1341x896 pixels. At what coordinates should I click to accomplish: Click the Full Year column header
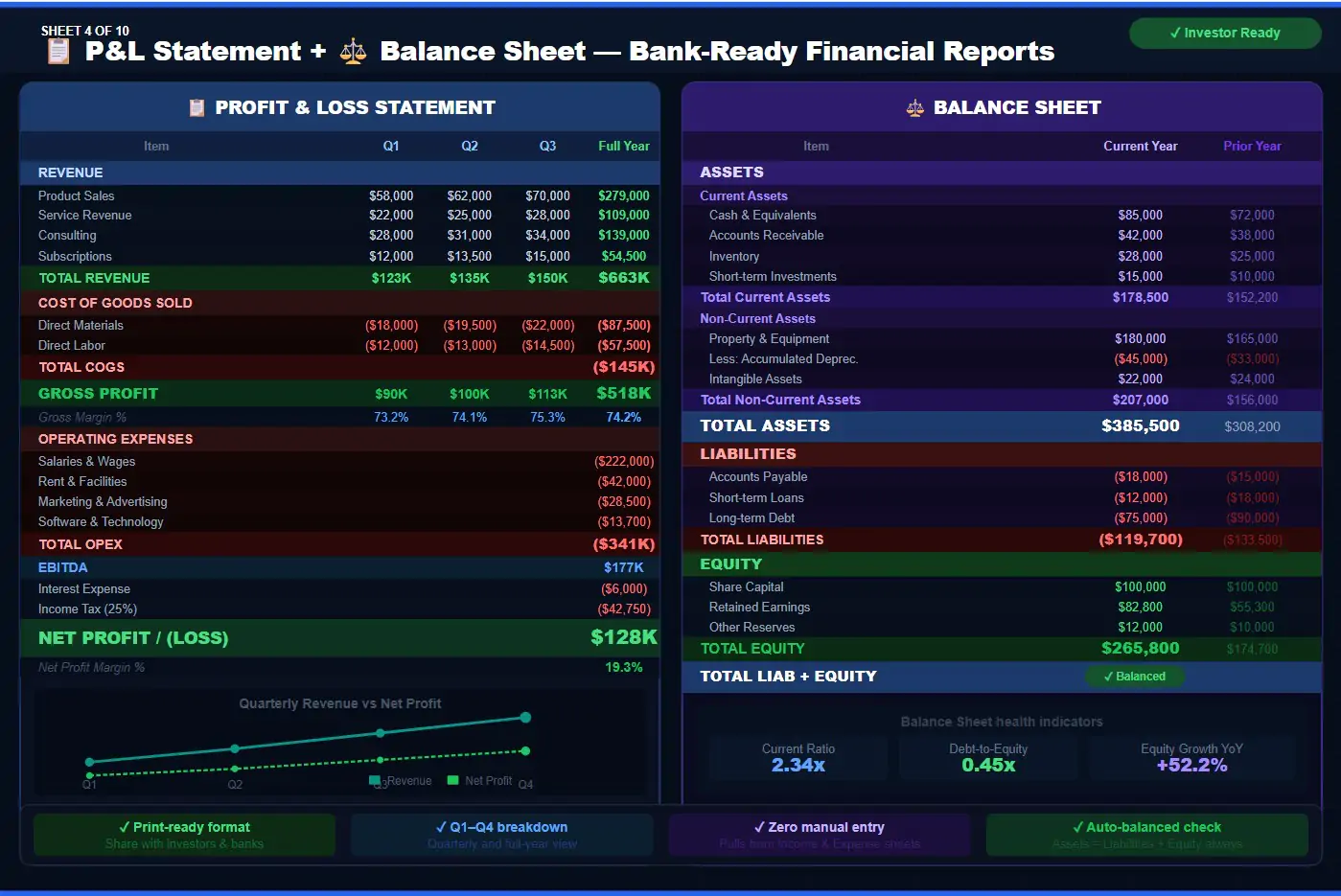click(x=623, y=146)
